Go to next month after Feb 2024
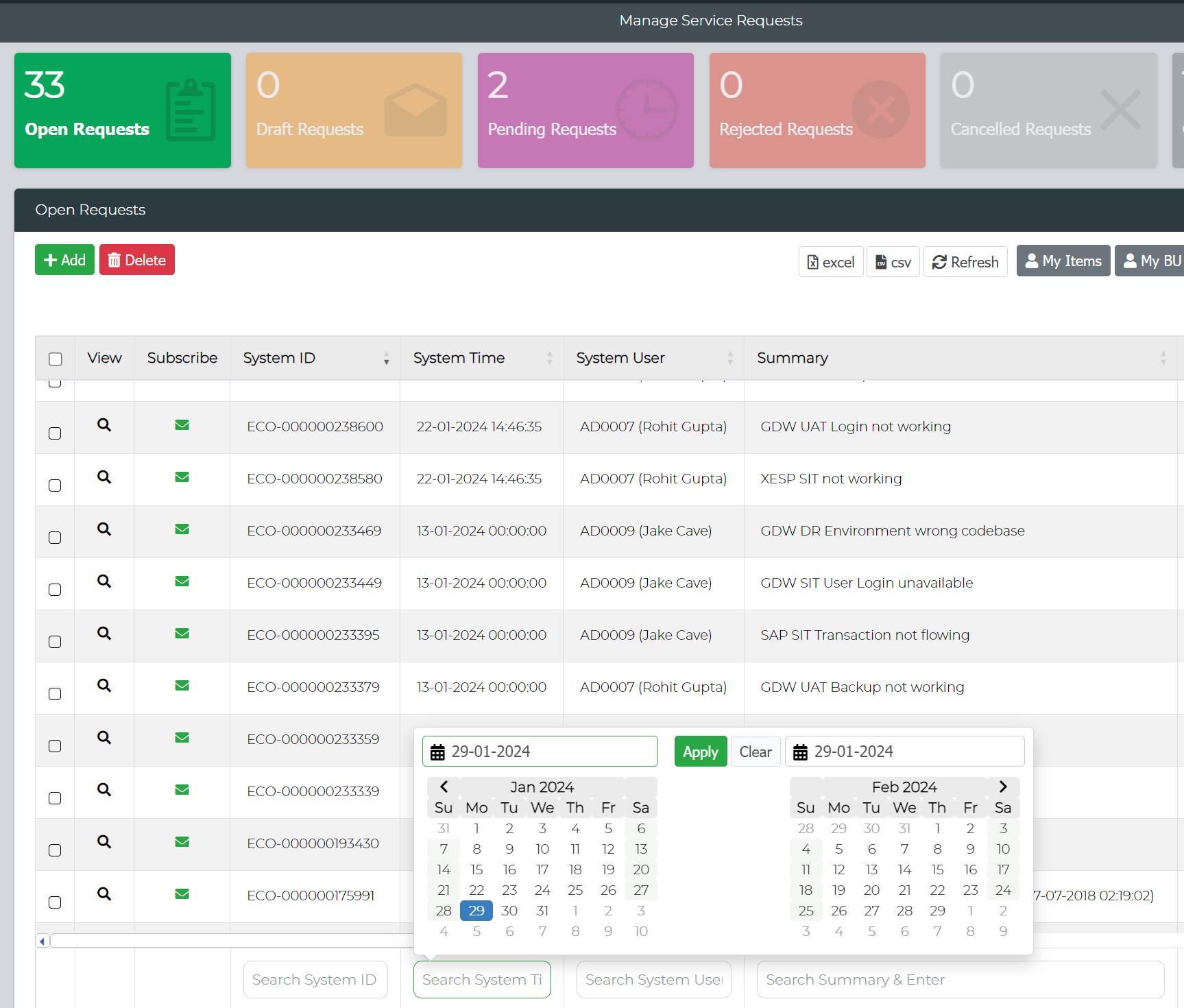 click(1003, 787)
